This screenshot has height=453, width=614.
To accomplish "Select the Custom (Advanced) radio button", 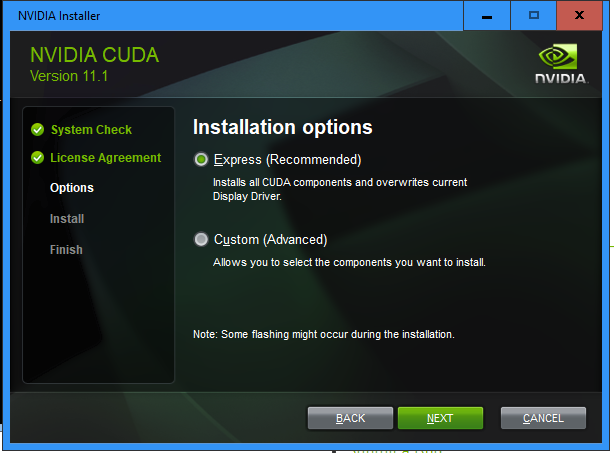I will 201,239.
